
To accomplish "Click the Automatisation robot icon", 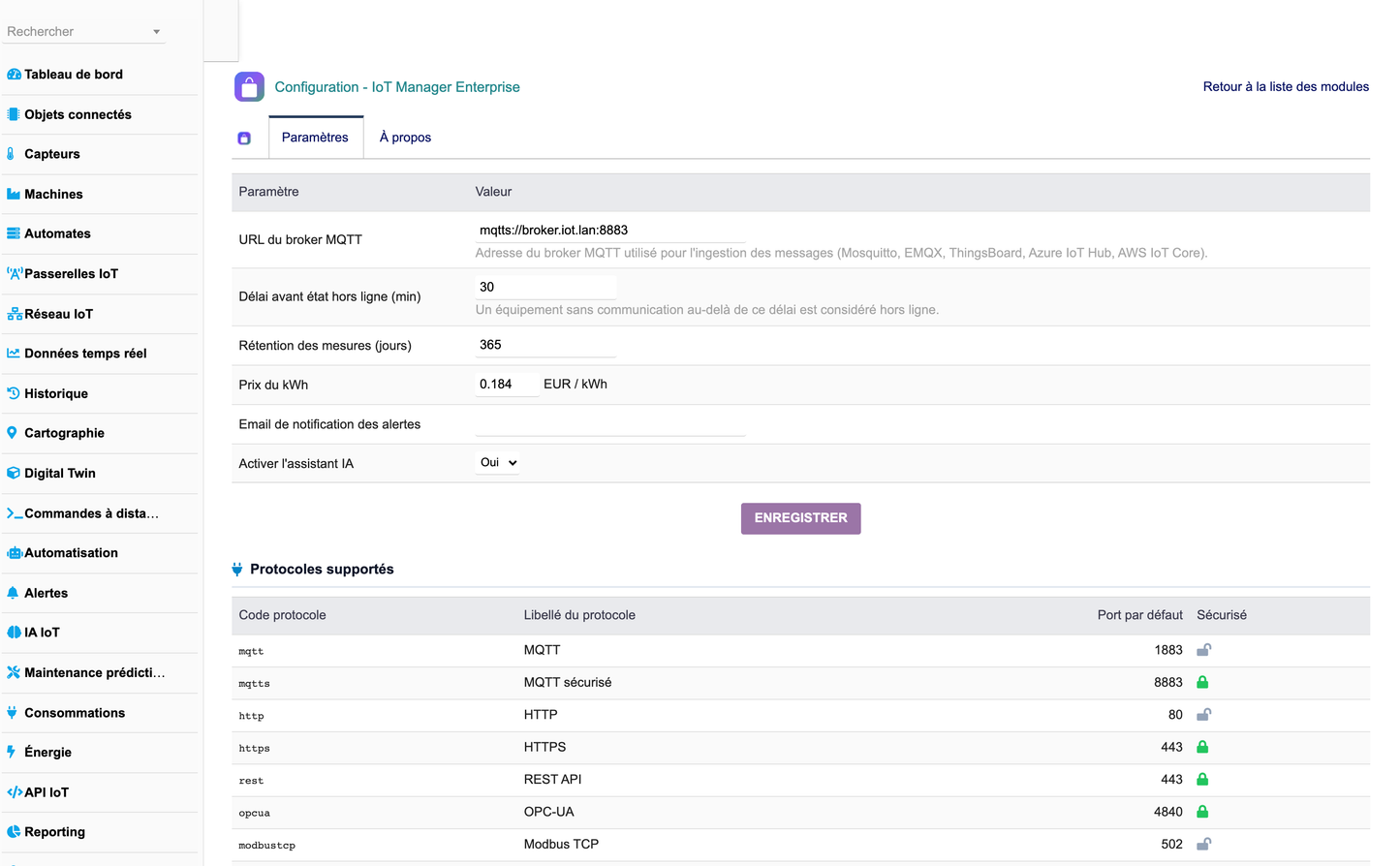I will 15,553.
